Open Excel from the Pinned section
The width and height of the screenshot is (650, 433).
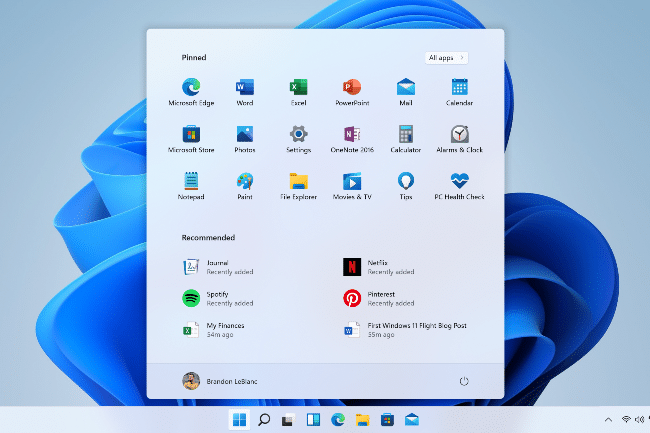[298, 87]
